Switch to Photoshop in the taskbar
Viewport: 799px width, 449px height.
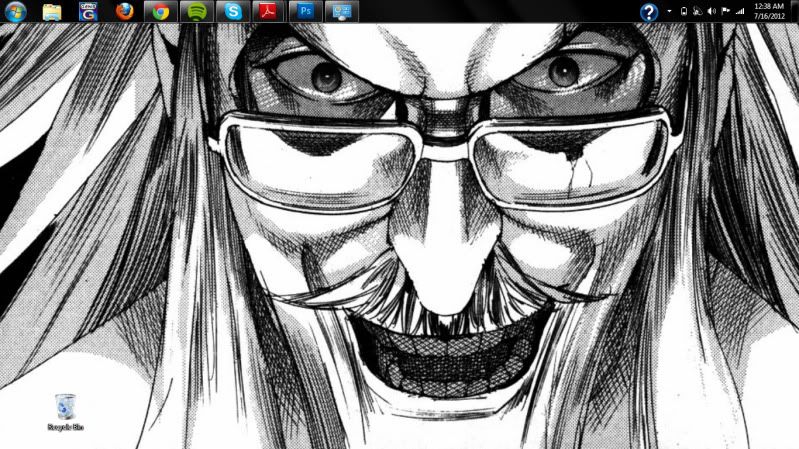pyautogui.click(x=305, y=11)
